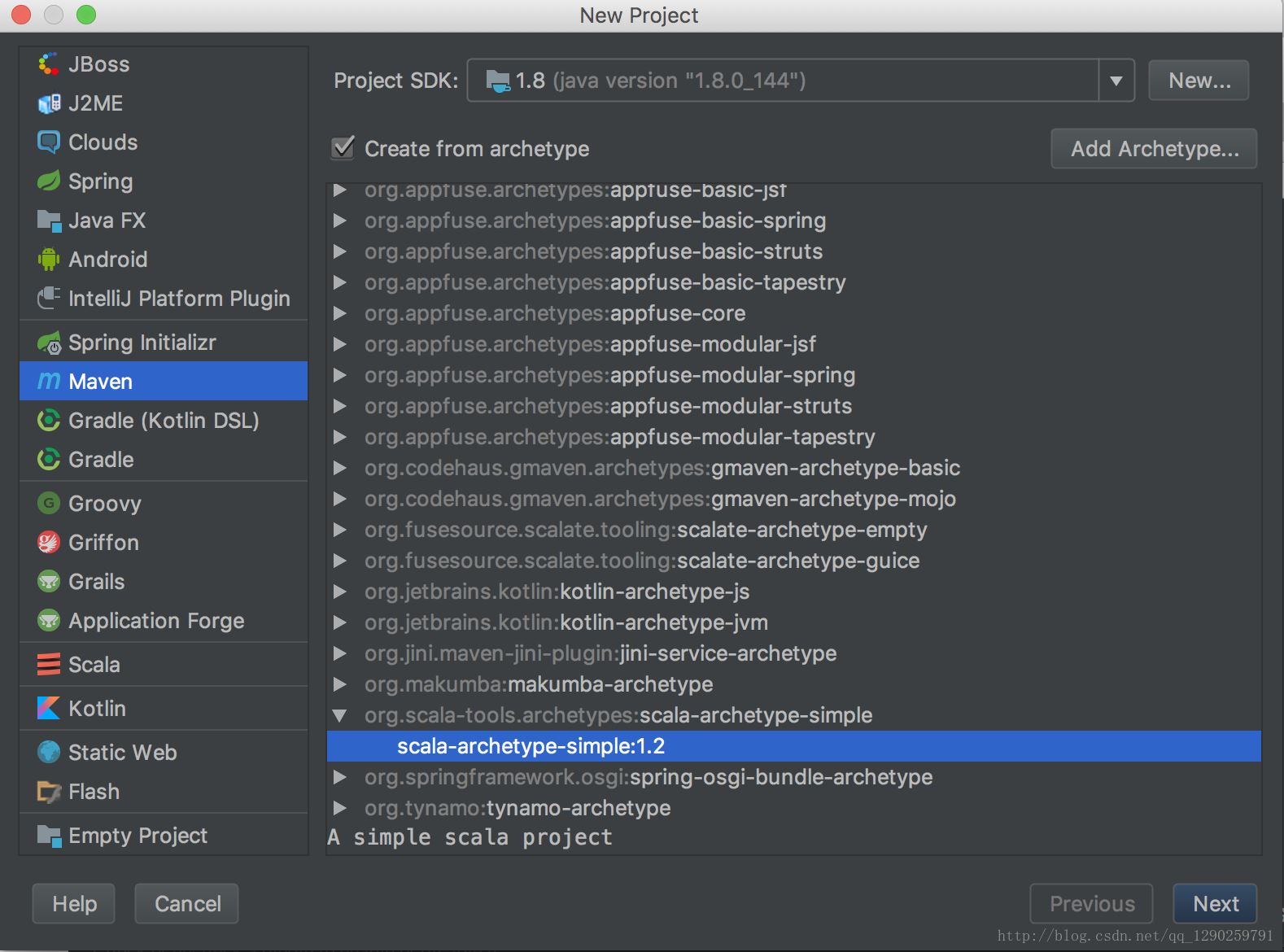Click the New... SDK button
Screen dimensions: 1284x952
tap(1199, 81)
